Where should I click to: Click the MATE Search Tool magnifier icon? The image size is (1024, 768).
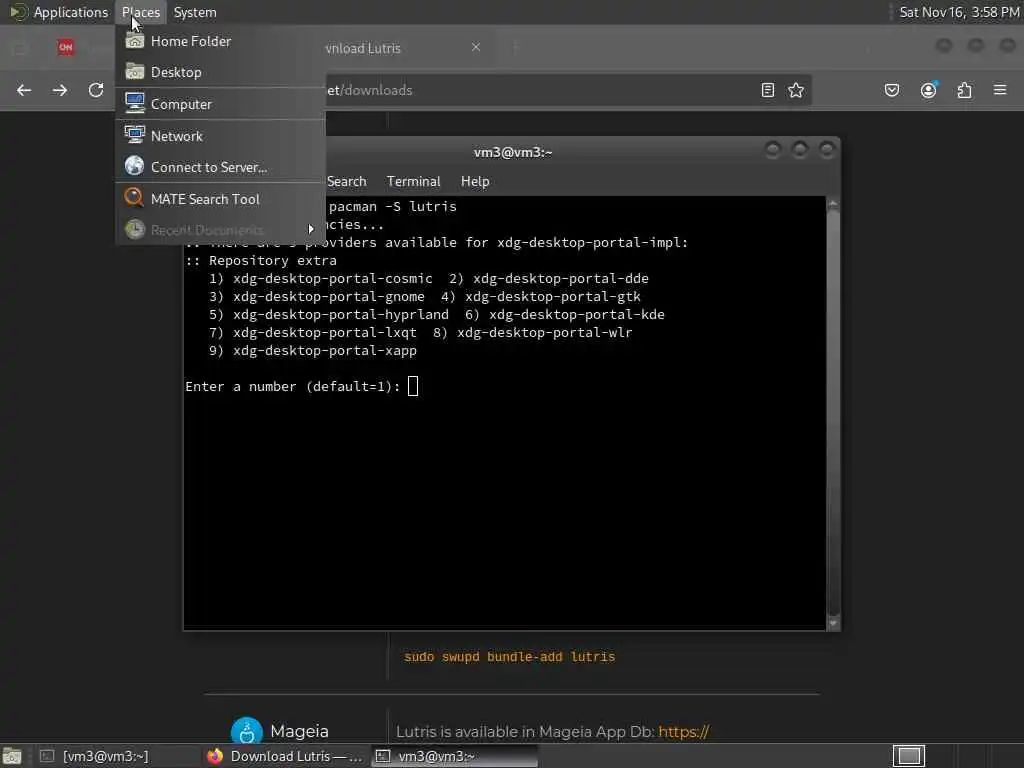coord(135,197)
